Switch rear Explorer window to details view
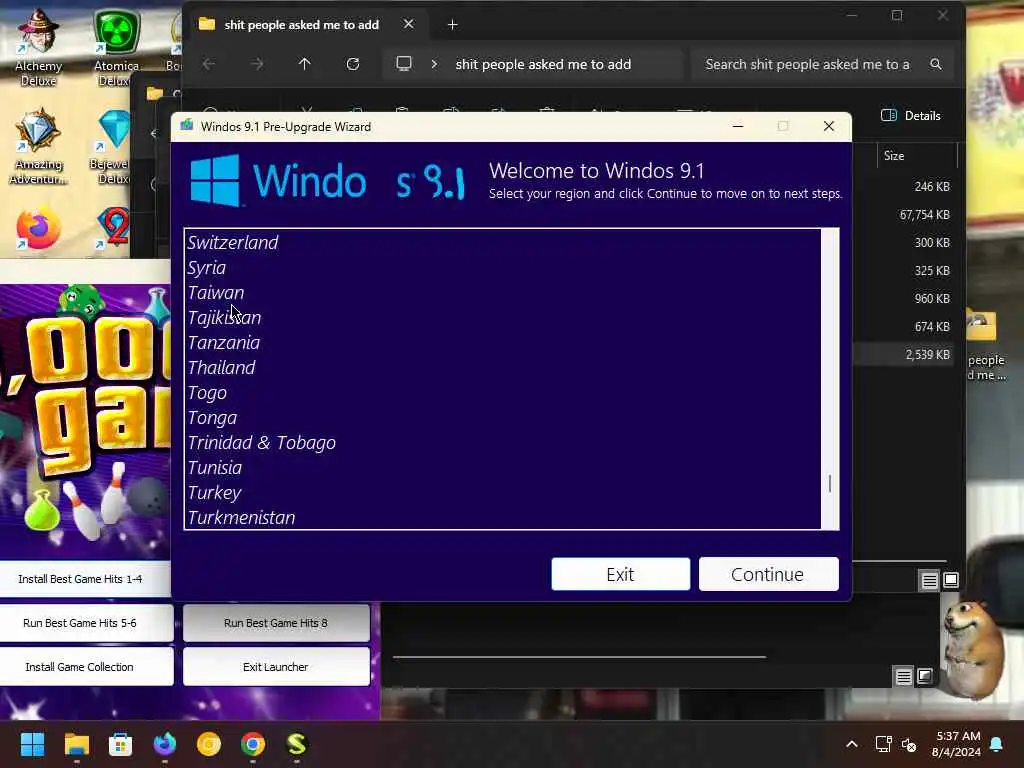This screenshot has height=768, width=1024. point(903,677)
